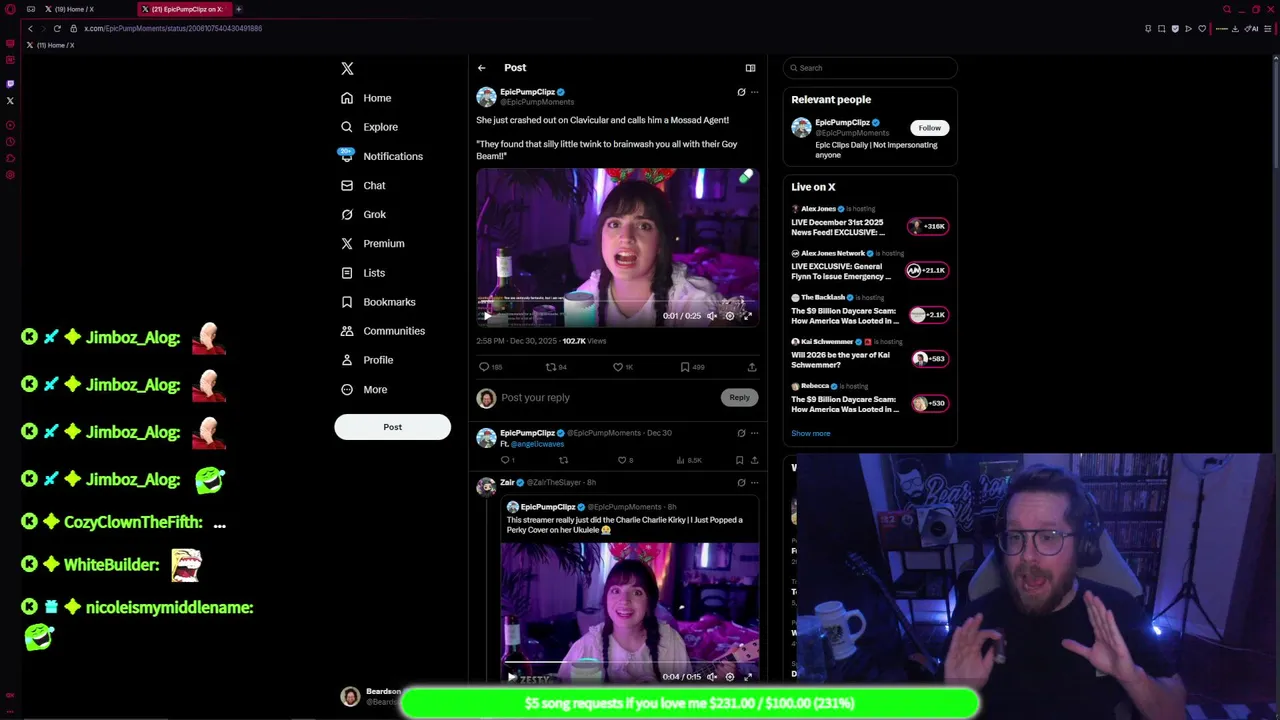Reload the page in the browser

click(57, 28)
